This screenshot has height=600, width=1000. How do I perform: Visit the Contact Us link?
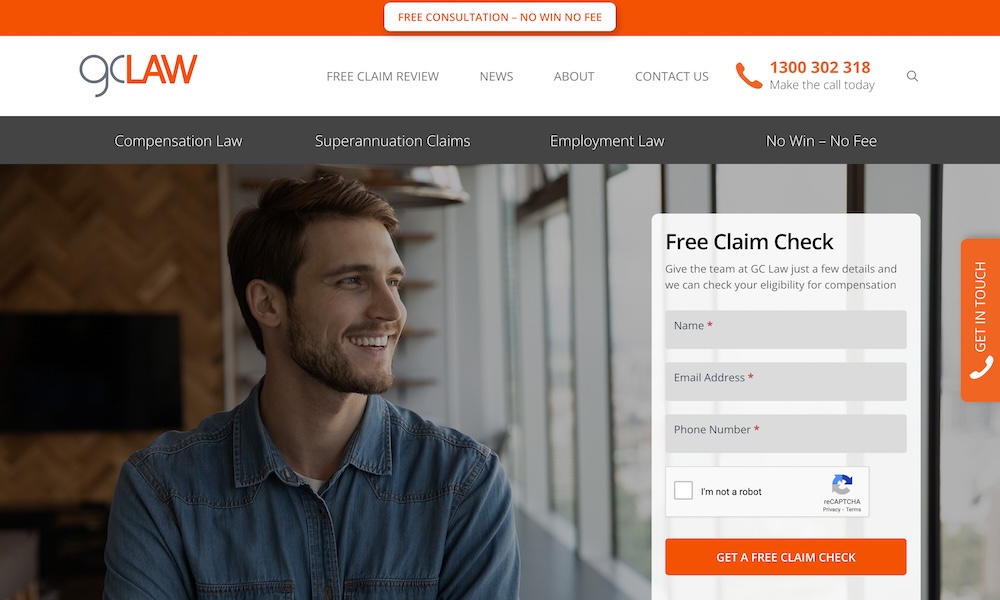[672, 77]
